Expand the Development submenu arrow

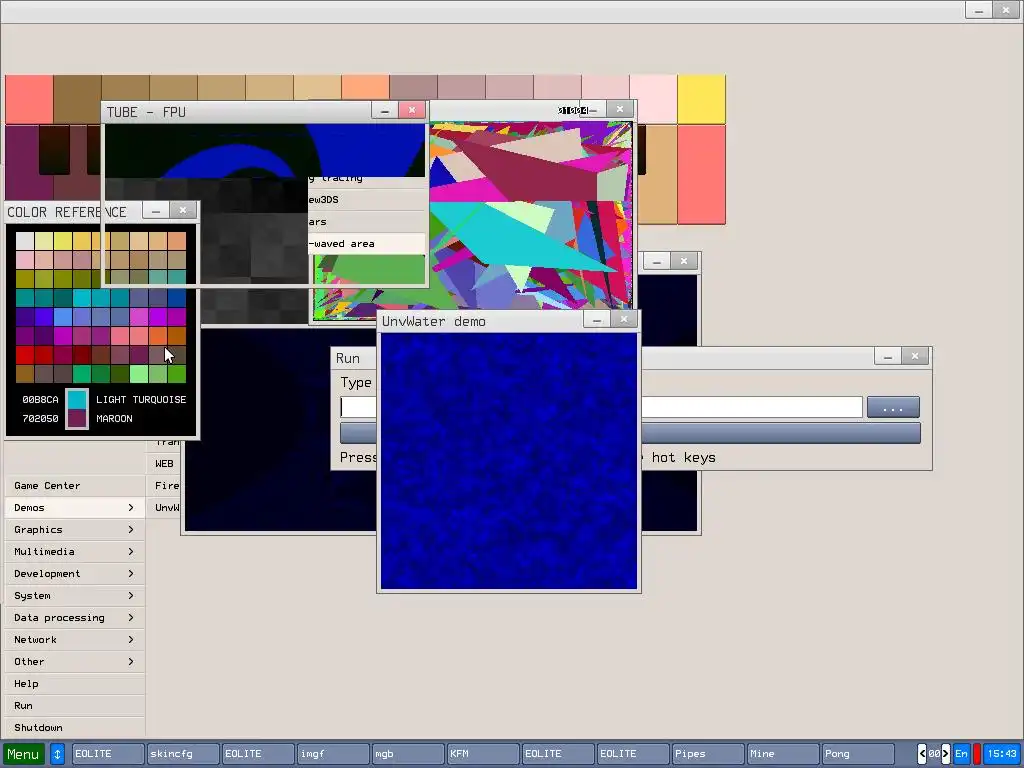tap(131, 573)
